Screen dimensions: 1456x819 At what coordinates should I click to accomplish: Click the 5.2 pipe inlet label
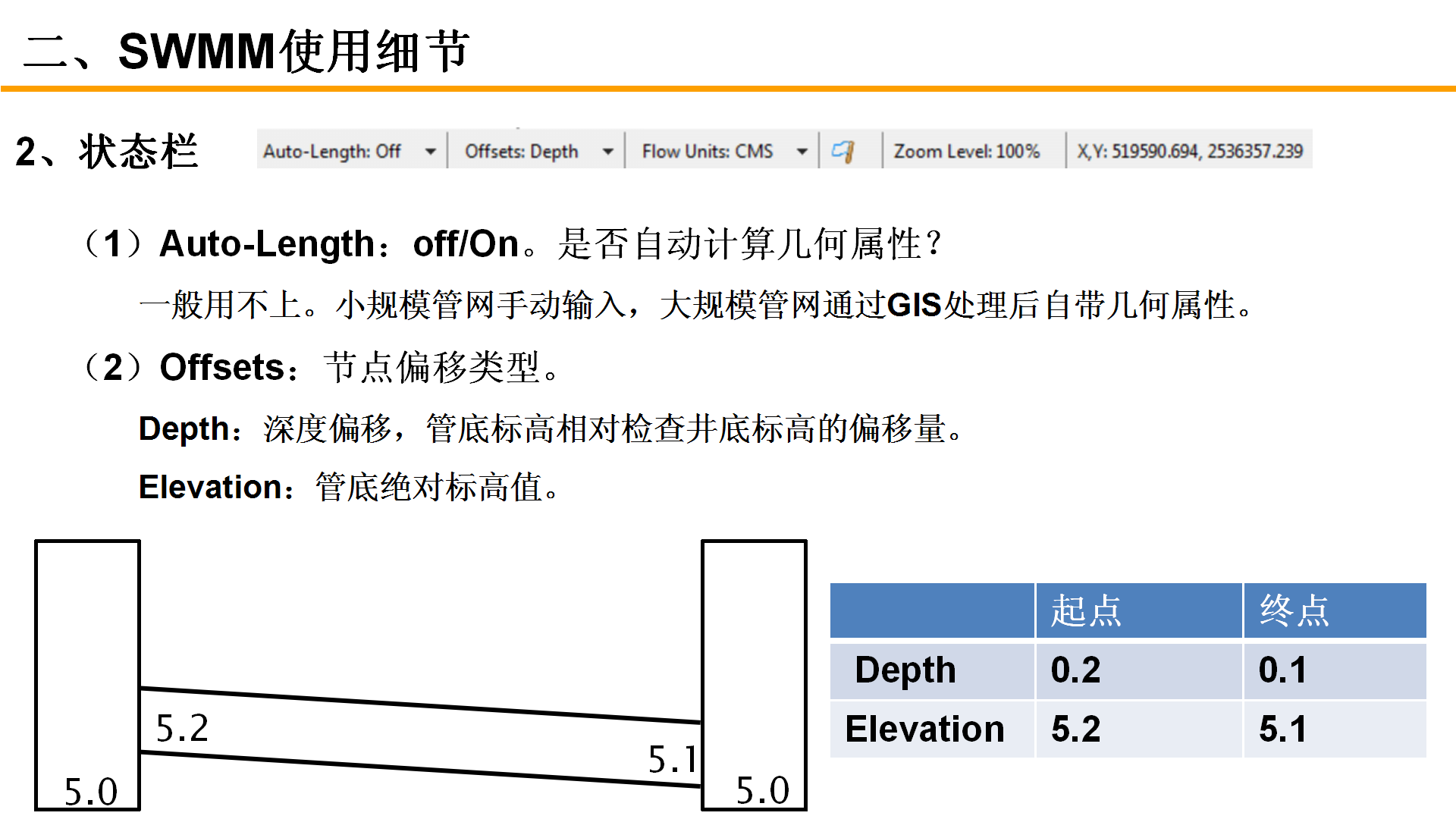[182, 728]
